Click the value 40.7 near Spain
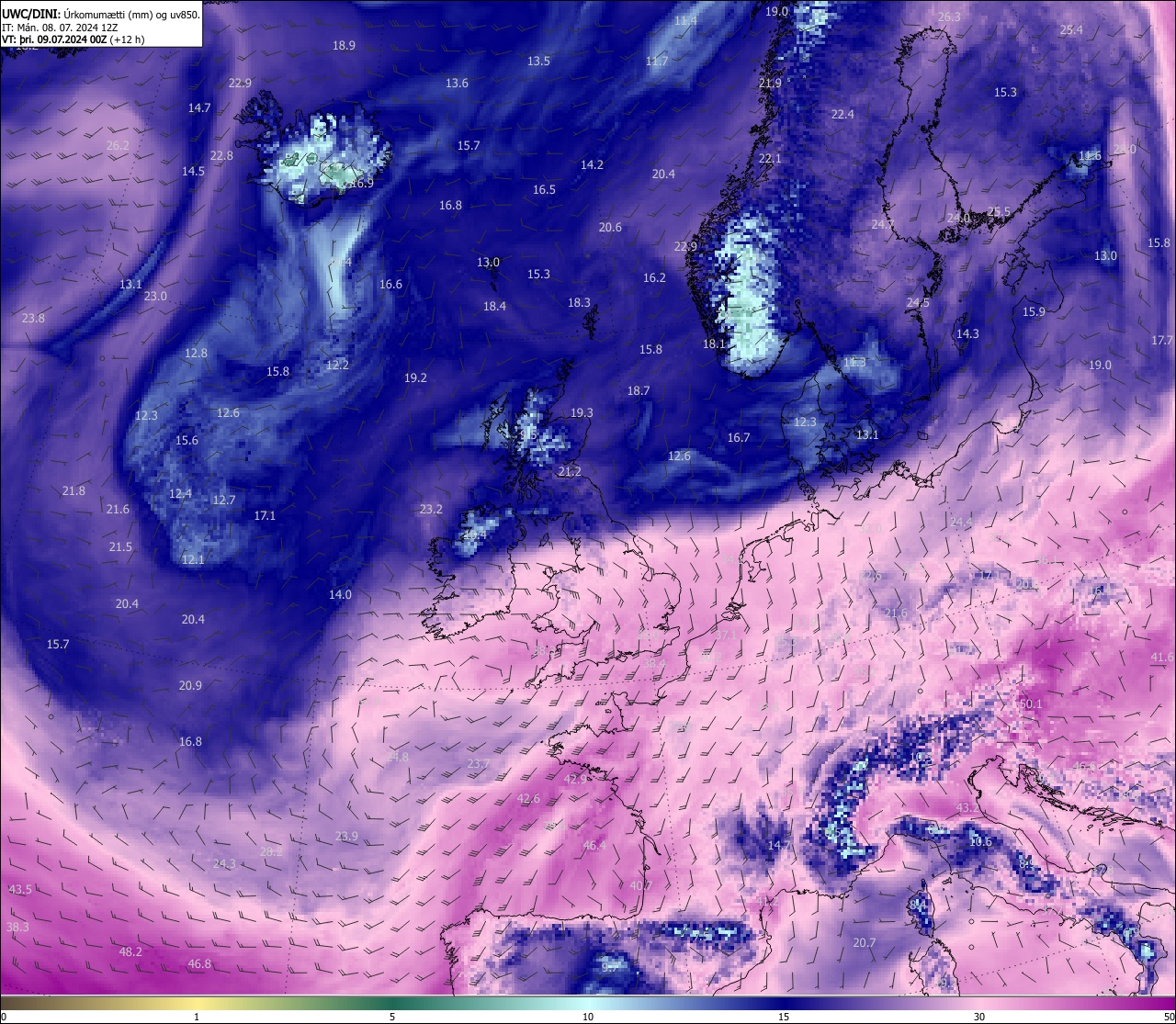Screen dimensions: 1176x1024 640,885
